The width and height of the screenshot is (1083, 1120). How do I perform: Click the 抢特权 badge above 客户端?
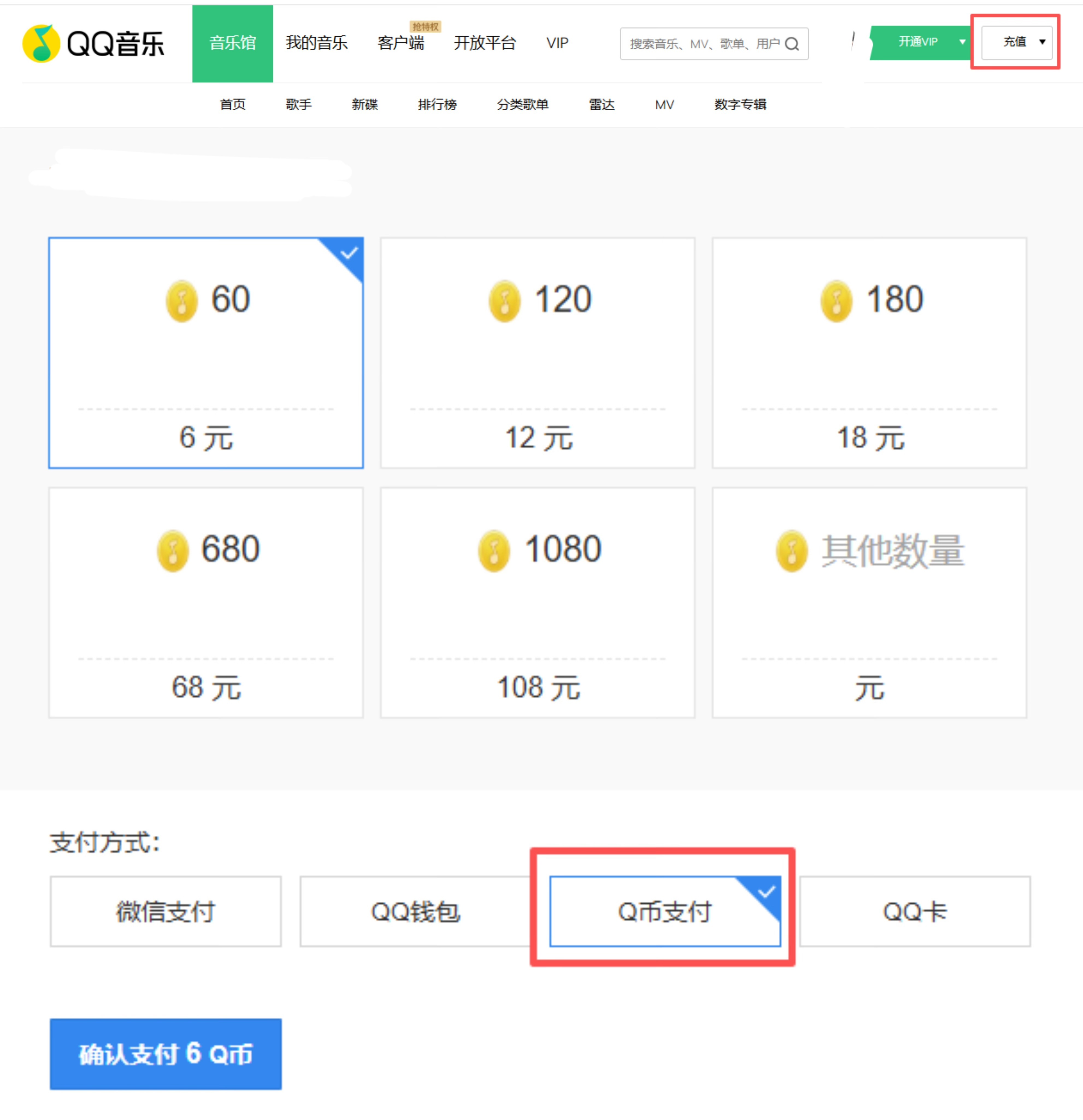coord(425,27)
